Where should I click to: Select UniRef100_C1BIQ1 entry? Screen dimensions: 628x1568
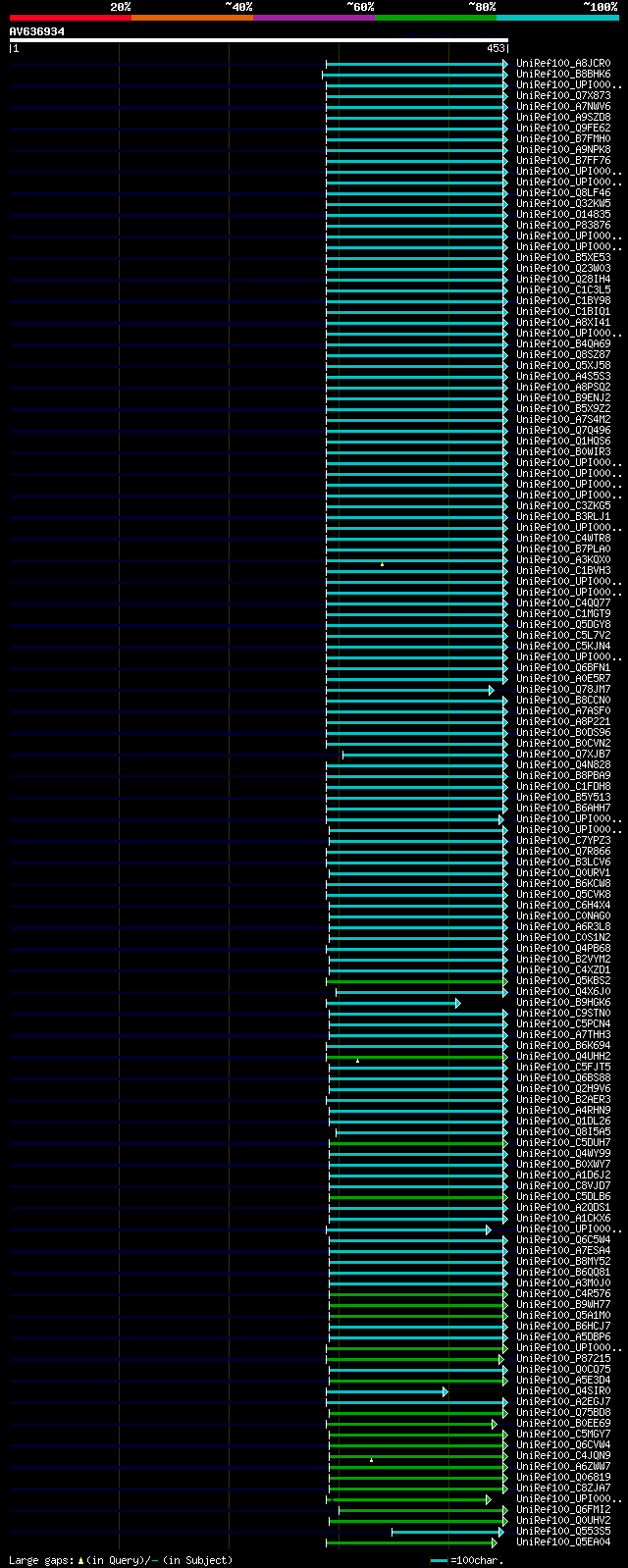pos(563,312)
